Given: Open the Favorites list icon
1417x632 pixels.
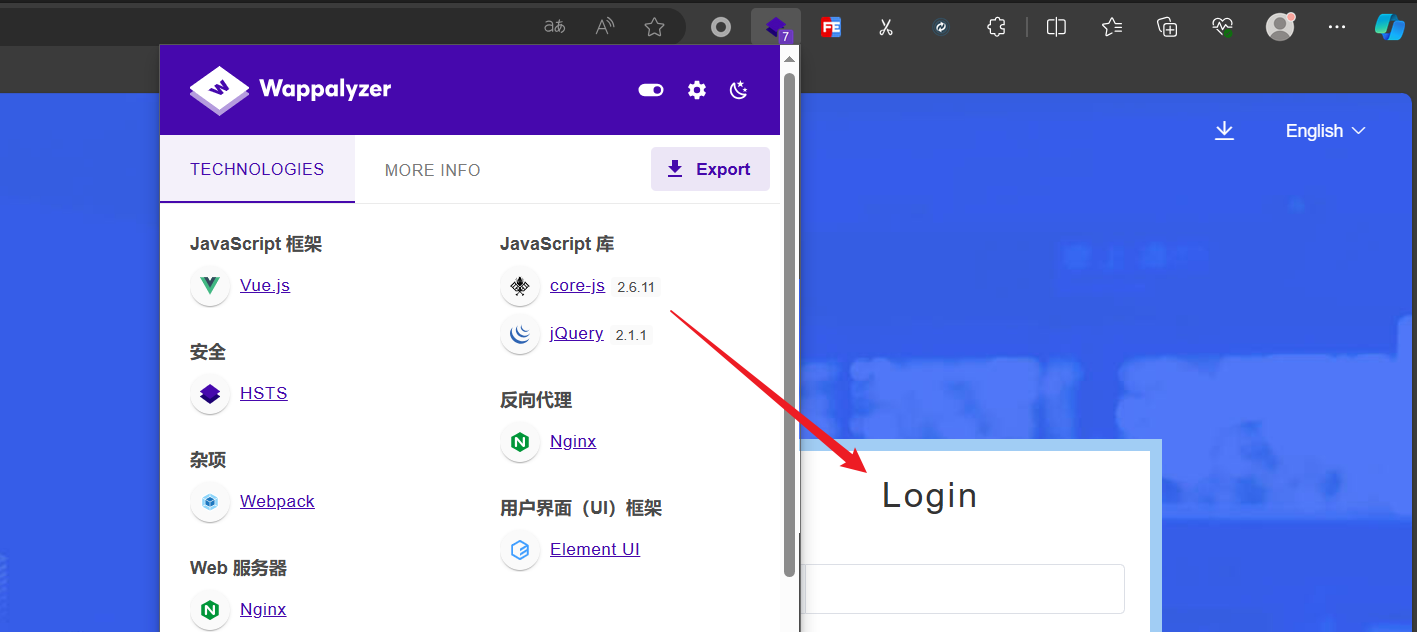Looking at the screenshot, I should coord(1112,27).
